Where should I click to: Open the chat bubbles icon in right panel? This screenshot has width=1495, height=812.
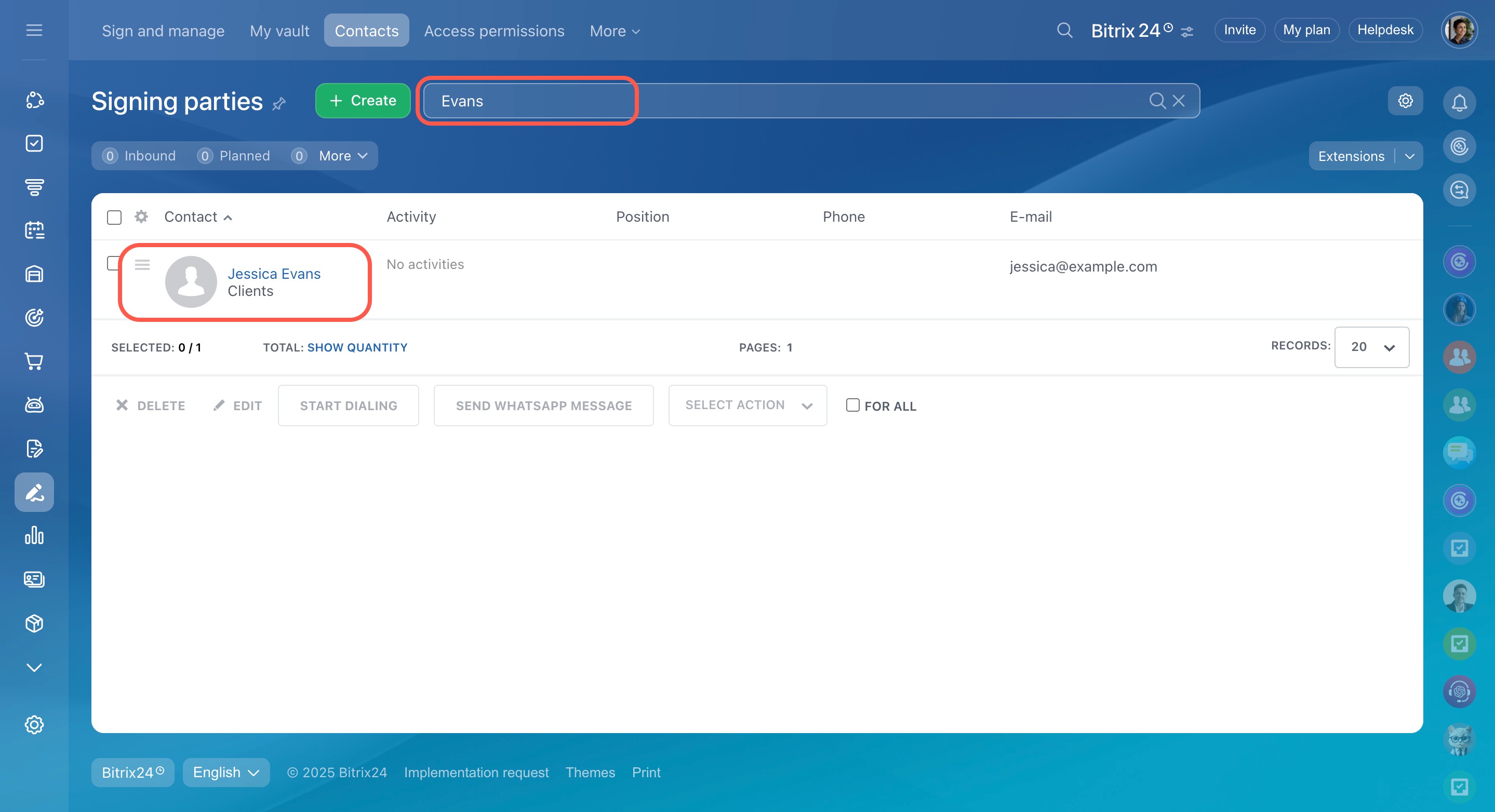pos(1459,453)
